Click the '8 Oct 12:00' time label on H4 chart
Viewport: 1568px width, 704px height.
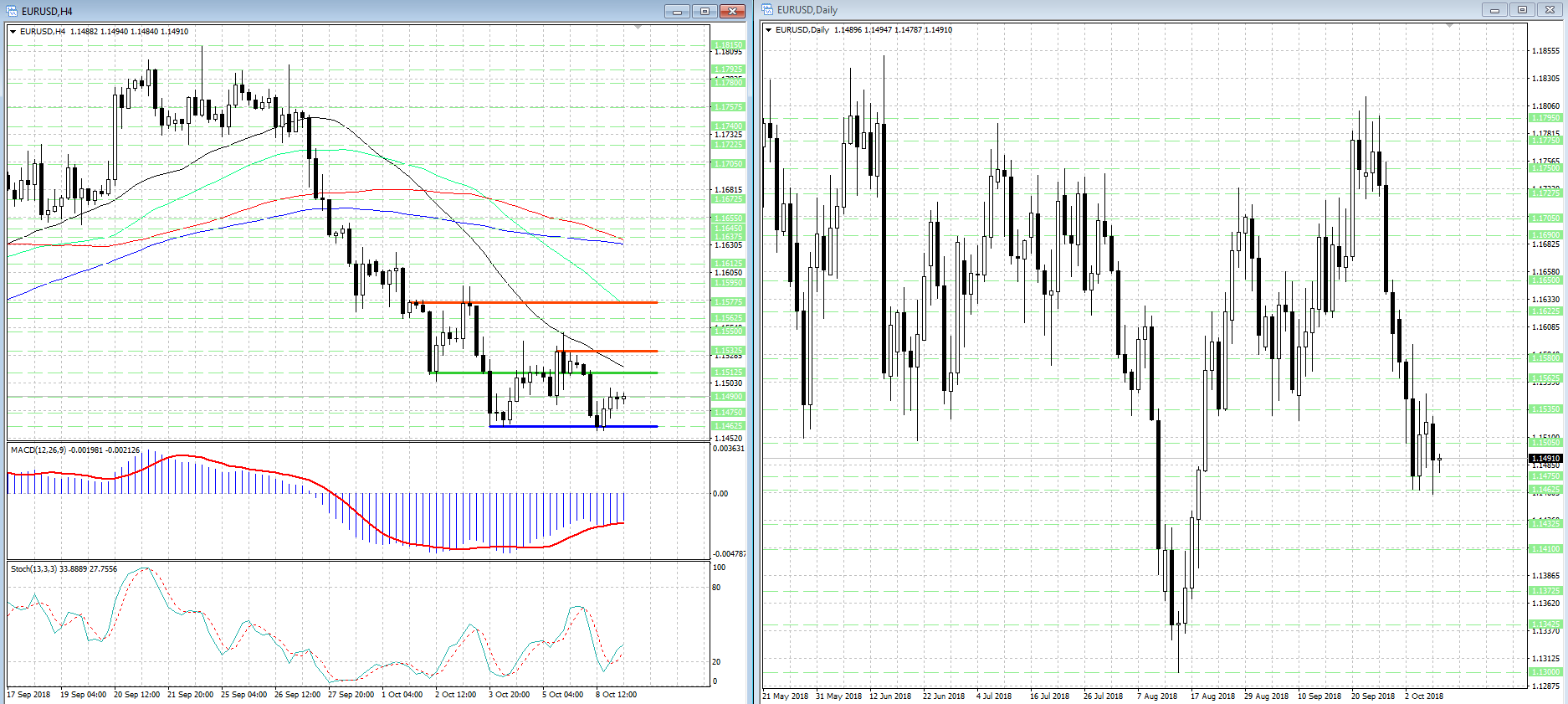(616, 695)
